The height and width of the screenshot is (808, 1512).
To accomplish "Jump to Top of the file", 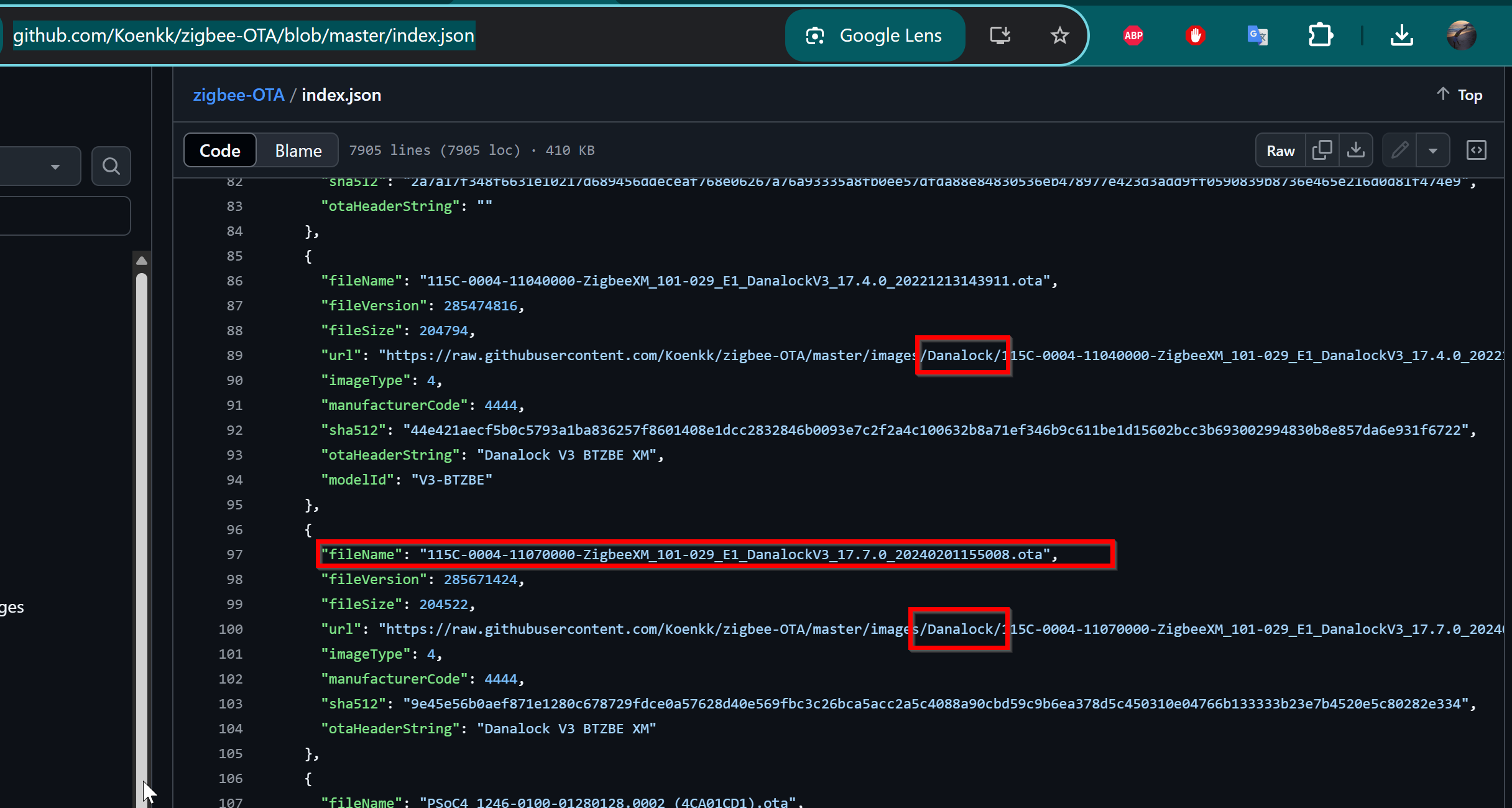I will click(x=1459, y=95).
